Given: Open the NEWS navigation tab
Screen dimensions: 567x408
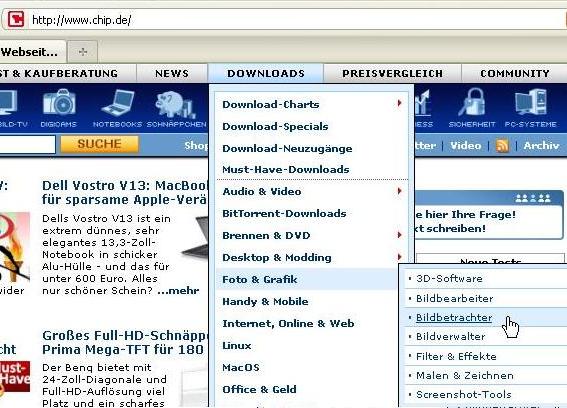Looking at the screenshot, I should (172, 73).
